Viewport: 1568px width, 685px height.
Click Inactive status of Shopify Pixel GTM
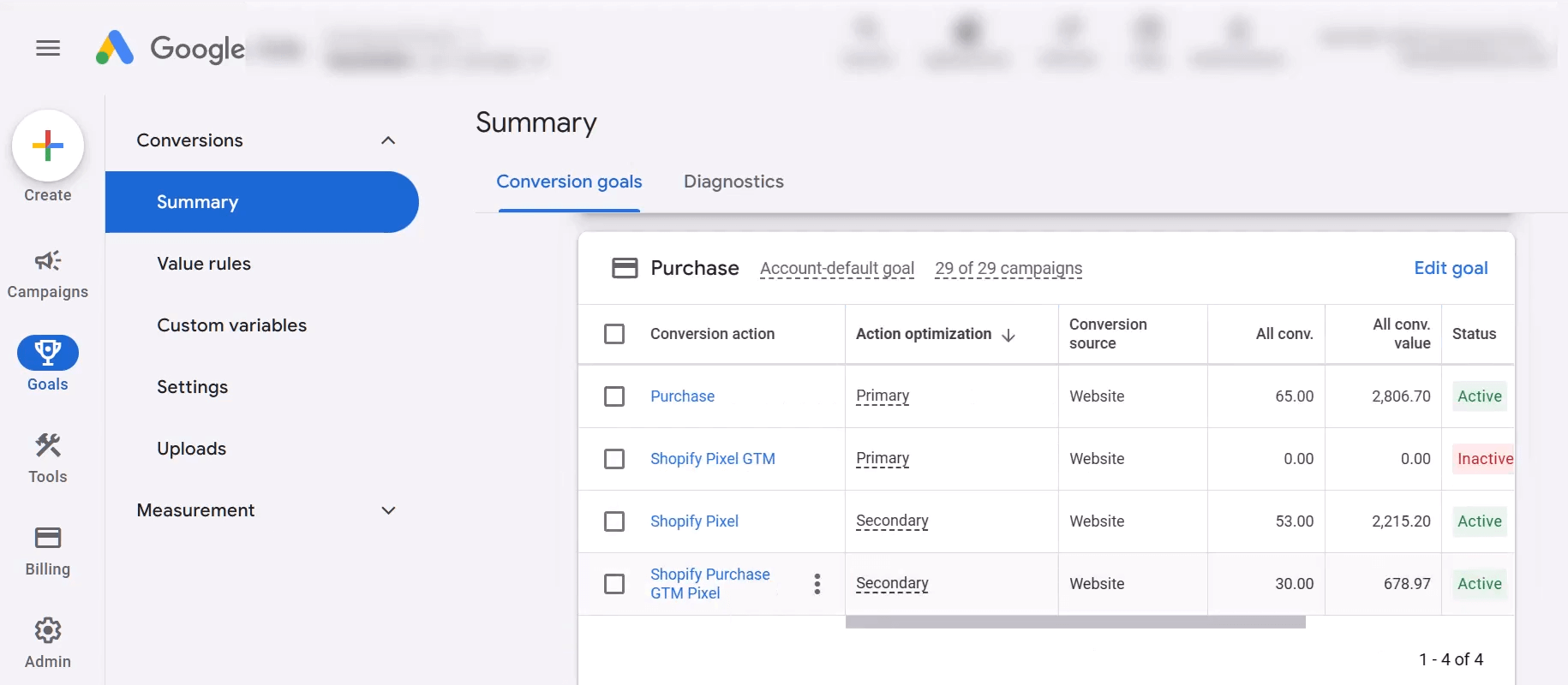pyautogui.click(x=1485, y=459)
